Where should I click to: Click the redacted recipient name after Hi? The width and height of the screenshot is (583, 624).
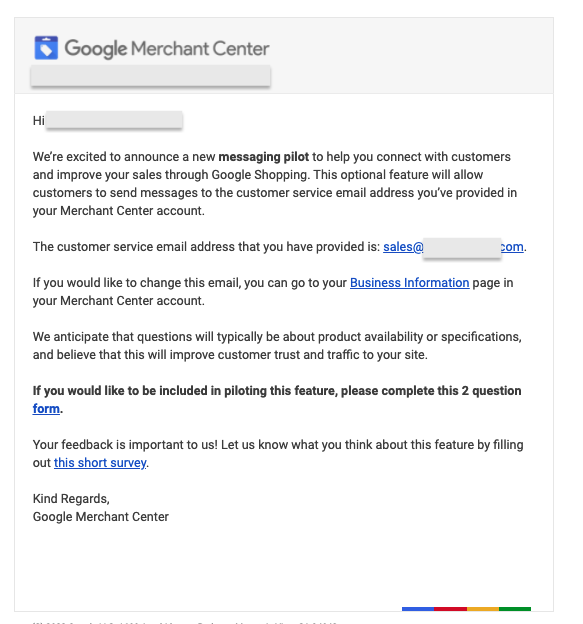click(114, 120)
